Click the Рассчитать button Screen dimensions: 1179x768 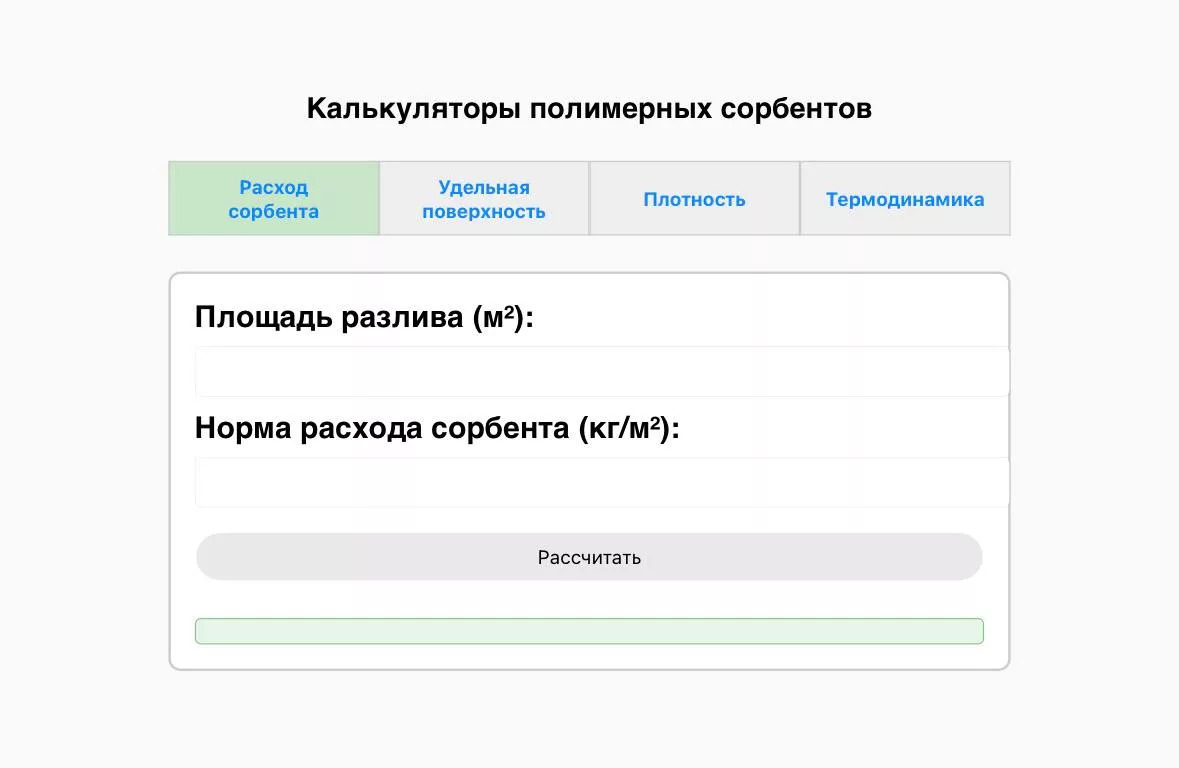(589, 556)
